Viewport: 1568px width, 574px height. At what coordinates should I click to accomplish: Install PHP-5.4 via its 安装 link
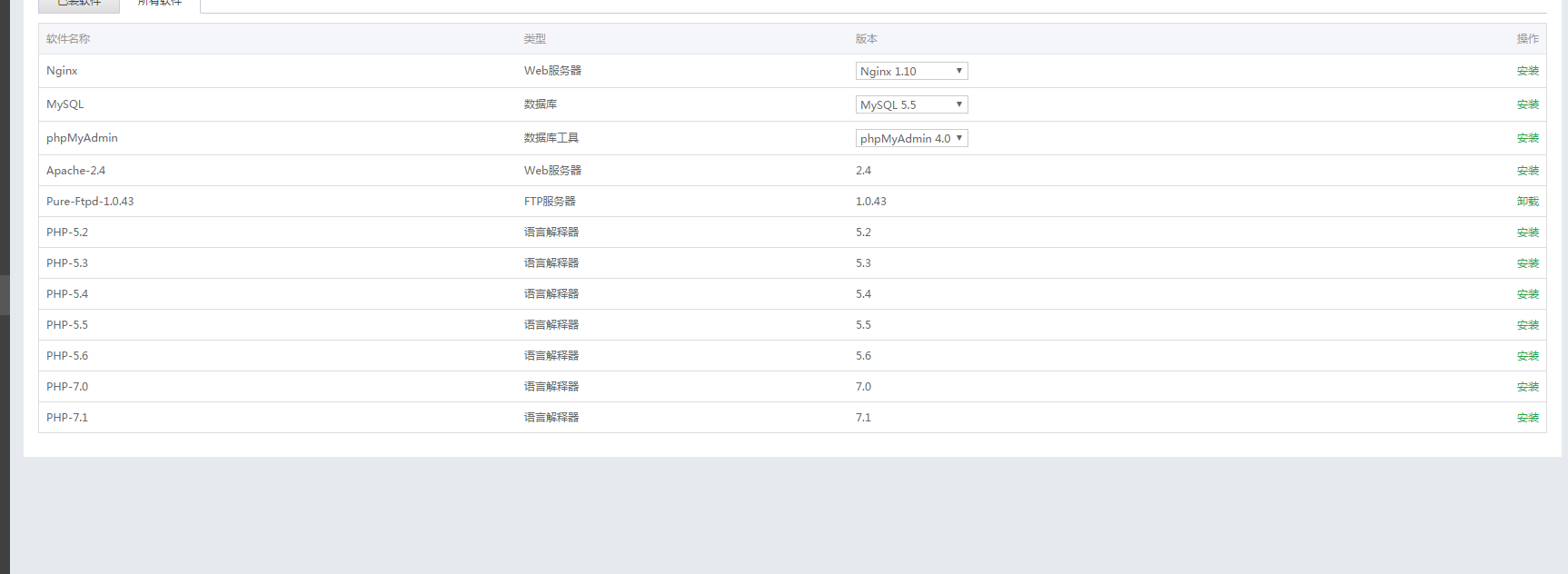point(1528,294)
